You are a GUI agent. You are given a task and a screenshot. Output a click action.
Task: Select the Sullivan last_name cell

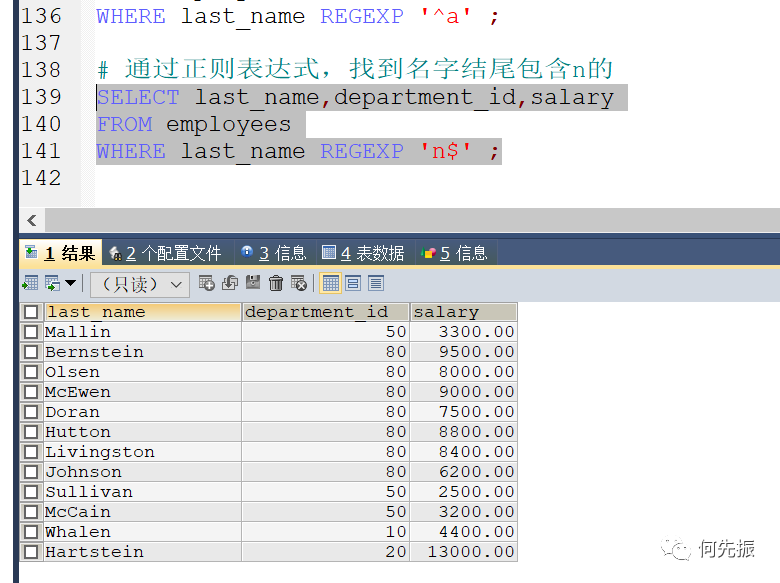point(142,491)
